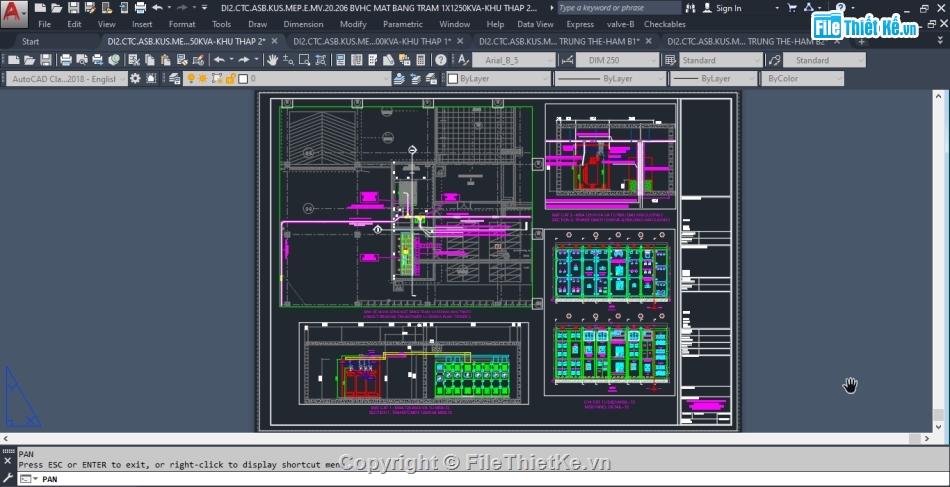
Task: Click the ByLayer object color swatch dropdown
Action: [x=499, y=79]
